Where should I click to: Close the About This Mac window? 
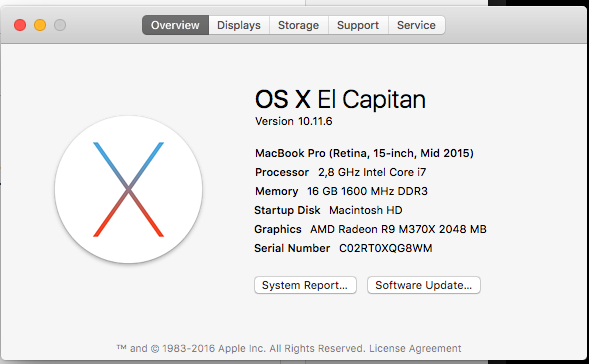[20, 25]
